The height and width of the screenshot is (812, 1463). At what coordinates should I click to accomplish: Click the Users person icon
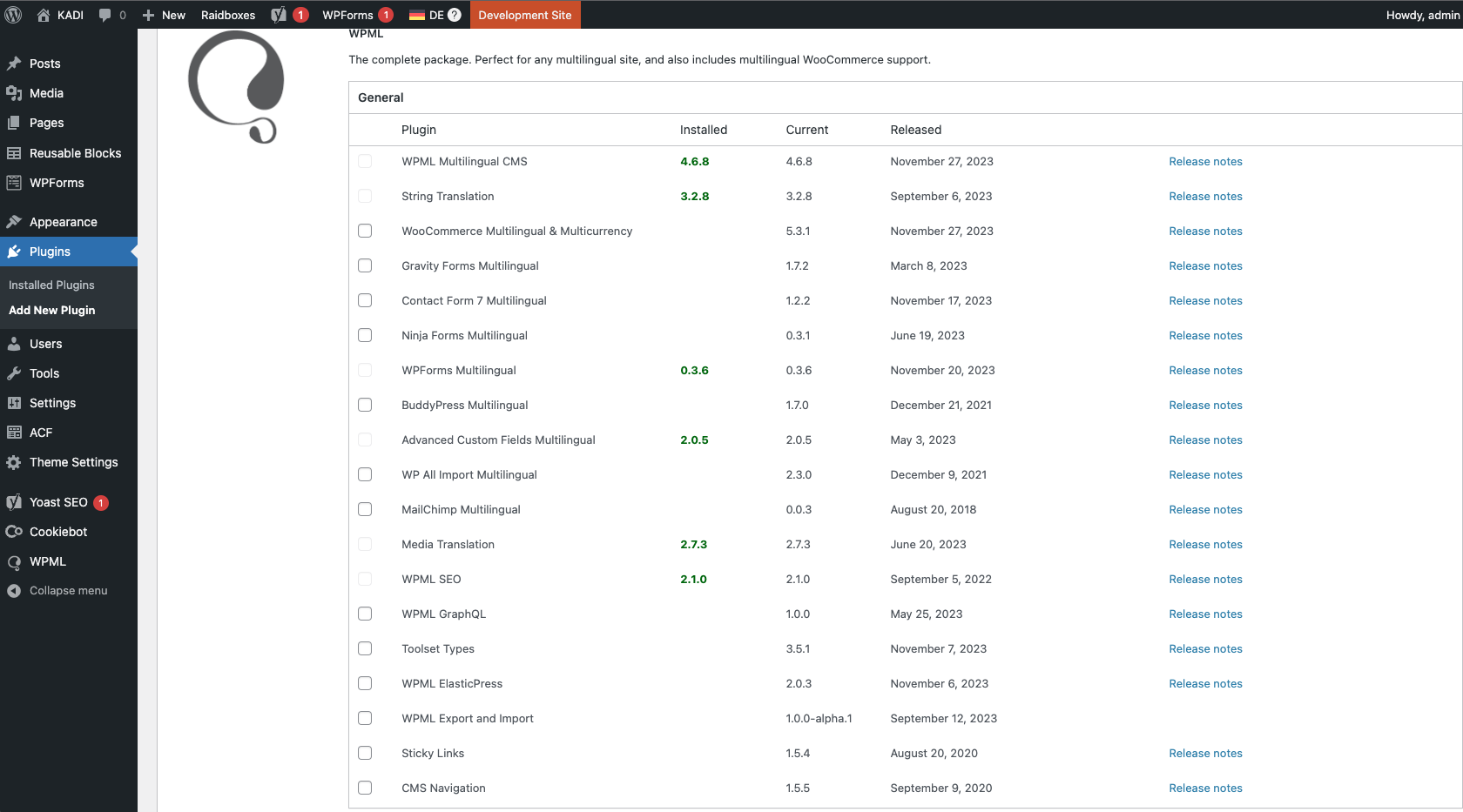point(14,344)
